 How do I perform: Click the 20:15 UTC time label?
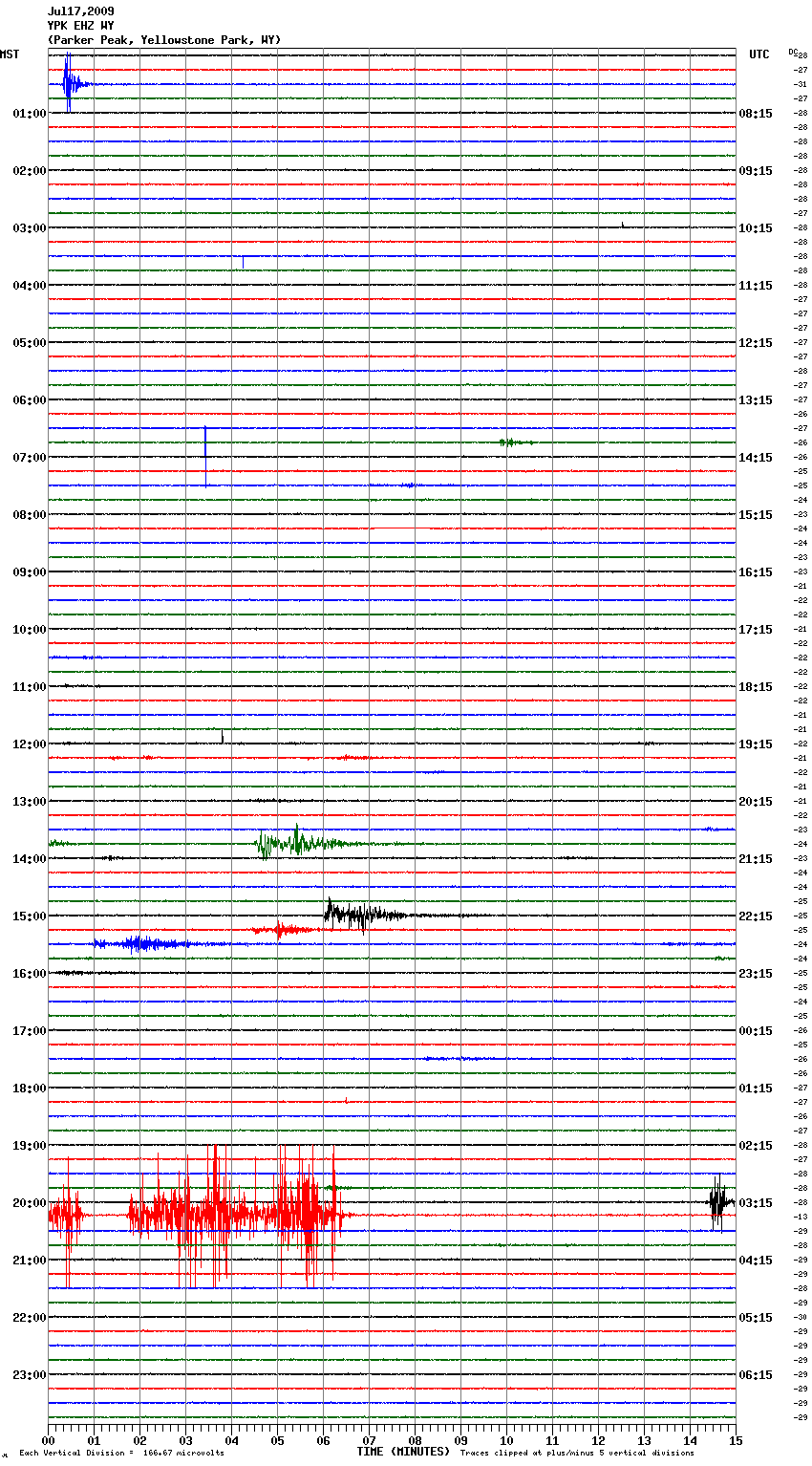[756, 802]
